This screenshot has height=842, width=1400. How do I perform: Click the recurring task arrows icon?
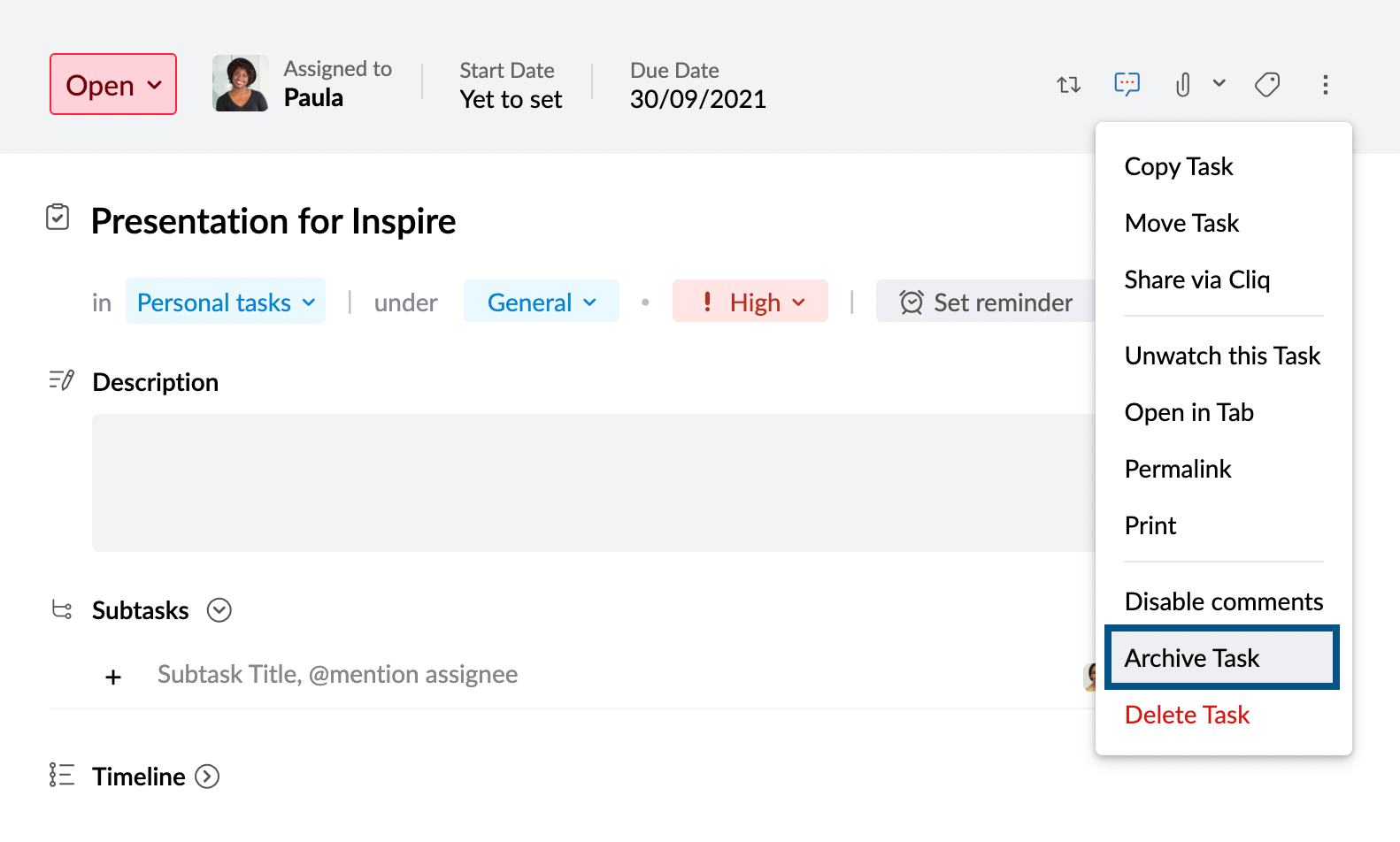click(1068, 85)
